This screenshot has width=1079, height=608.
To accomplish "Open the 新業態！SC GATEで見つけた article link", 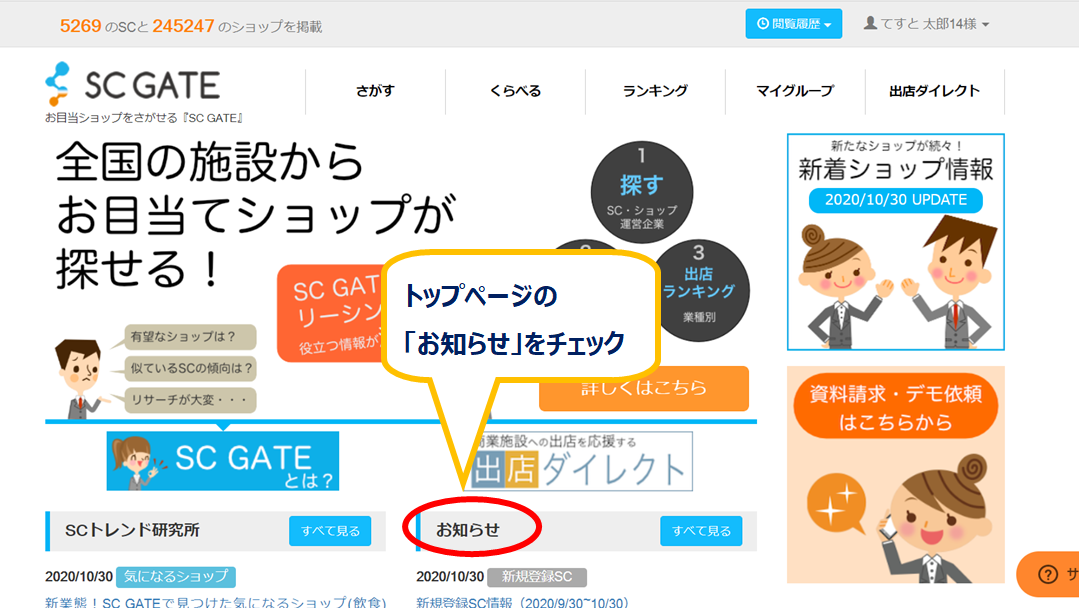I will click(x=215, y=602).
